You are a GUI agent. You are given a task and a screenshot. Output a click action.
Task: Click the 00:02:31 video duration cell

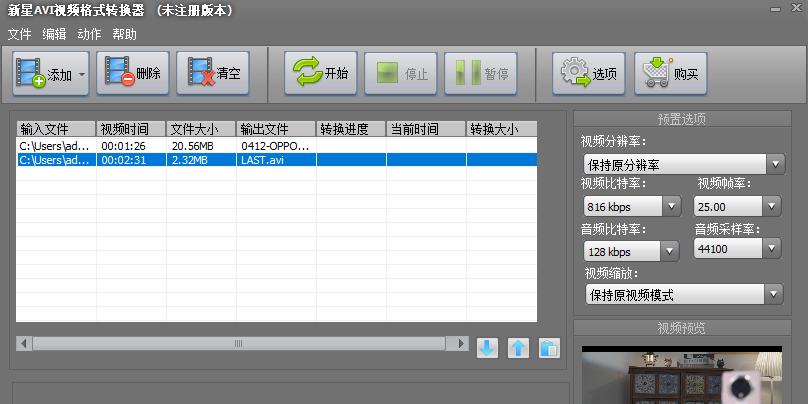click(131, 160)
